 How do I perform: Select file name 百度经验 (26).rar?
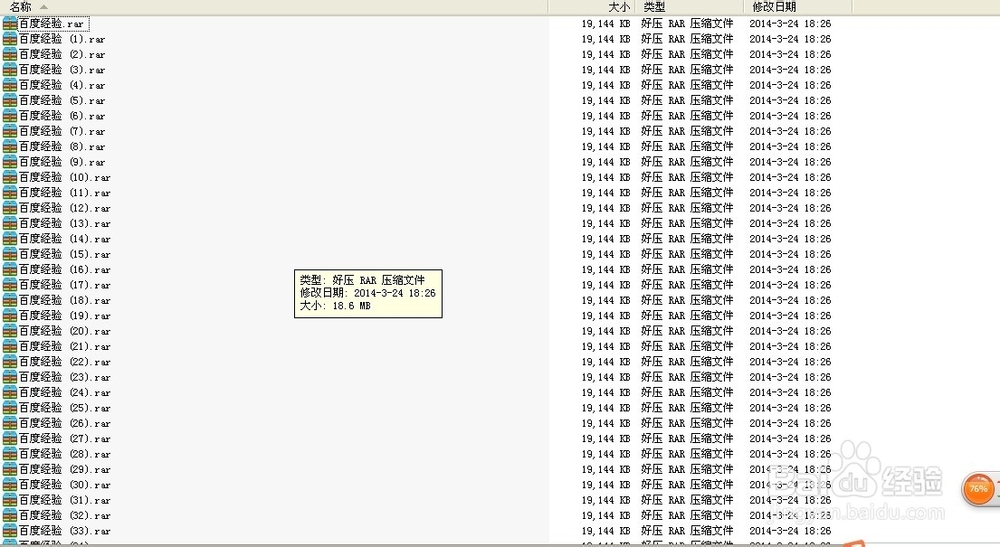point(64,423)
